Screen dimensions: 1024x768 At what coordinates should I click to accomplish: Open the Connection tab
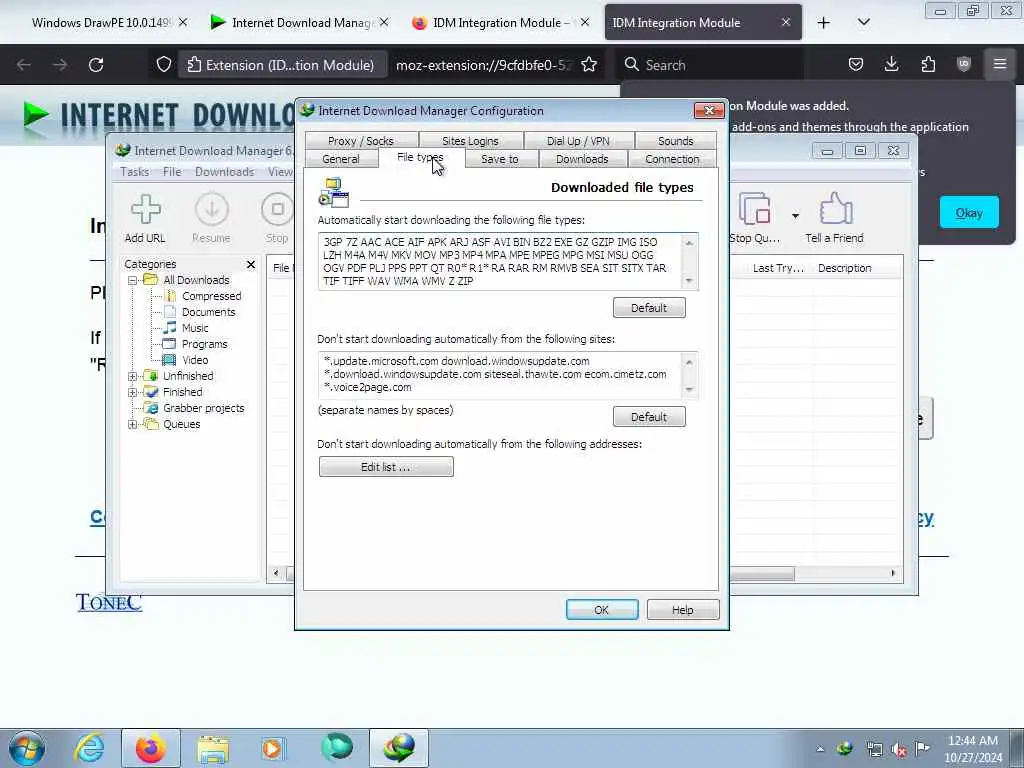[x=672, y=159]
